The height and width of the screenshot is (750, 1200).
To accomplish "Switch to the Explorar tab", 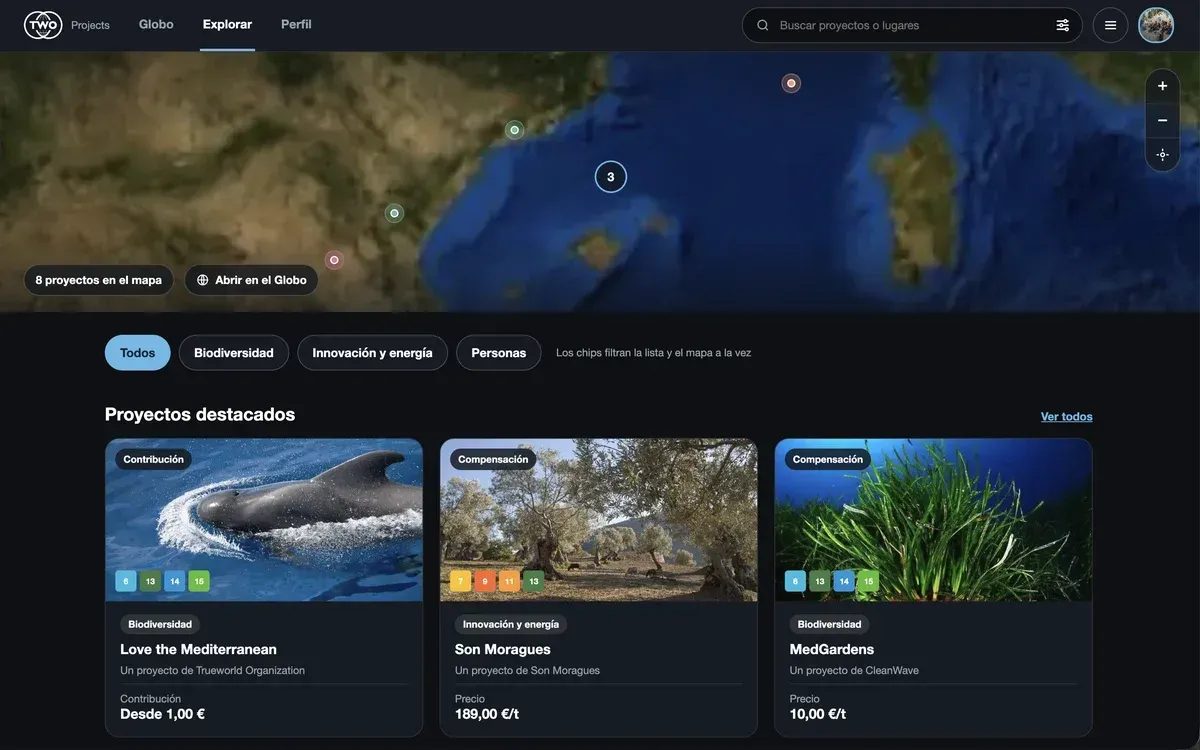I will [227, 25].
